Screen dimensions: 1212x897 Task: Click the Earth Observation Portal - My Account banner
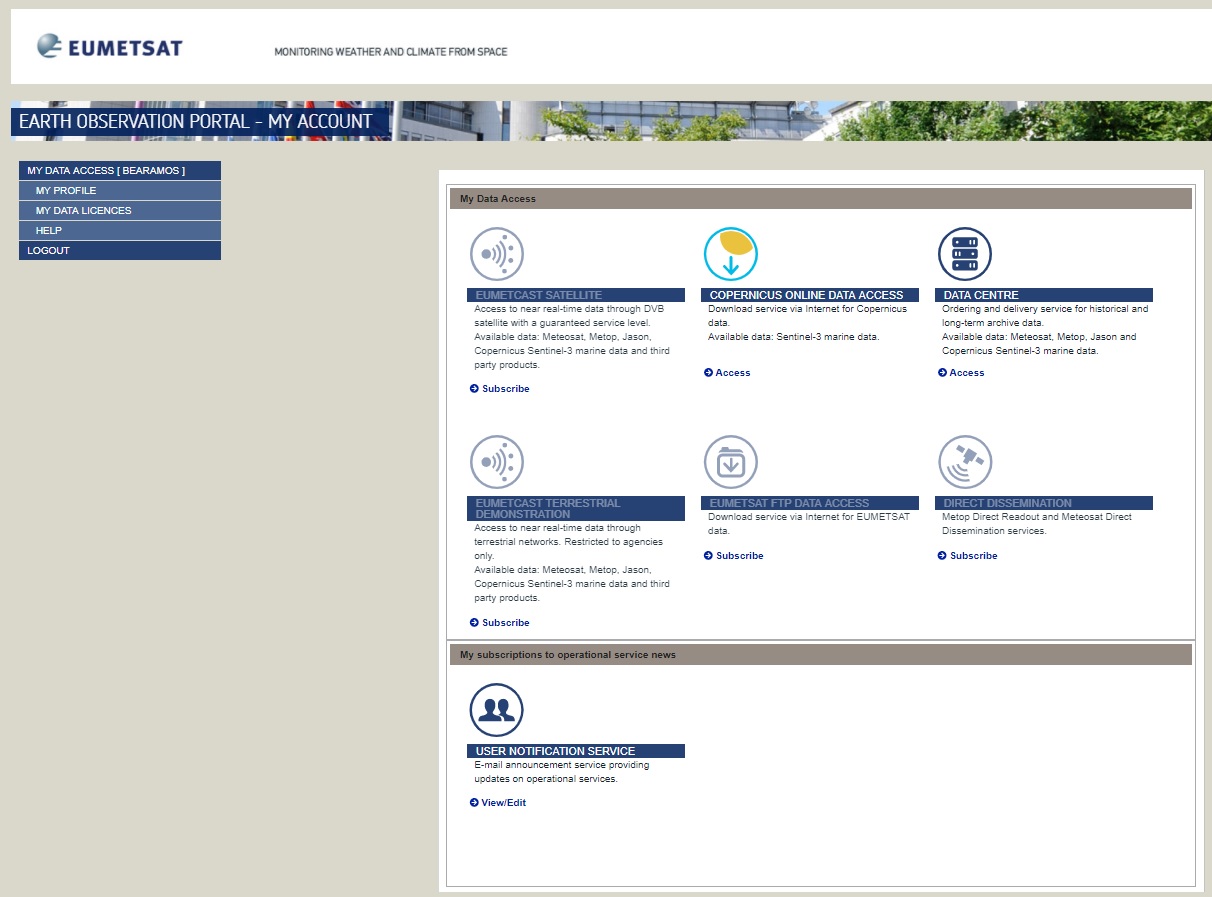pyautogui.click(x=200, y=122)
